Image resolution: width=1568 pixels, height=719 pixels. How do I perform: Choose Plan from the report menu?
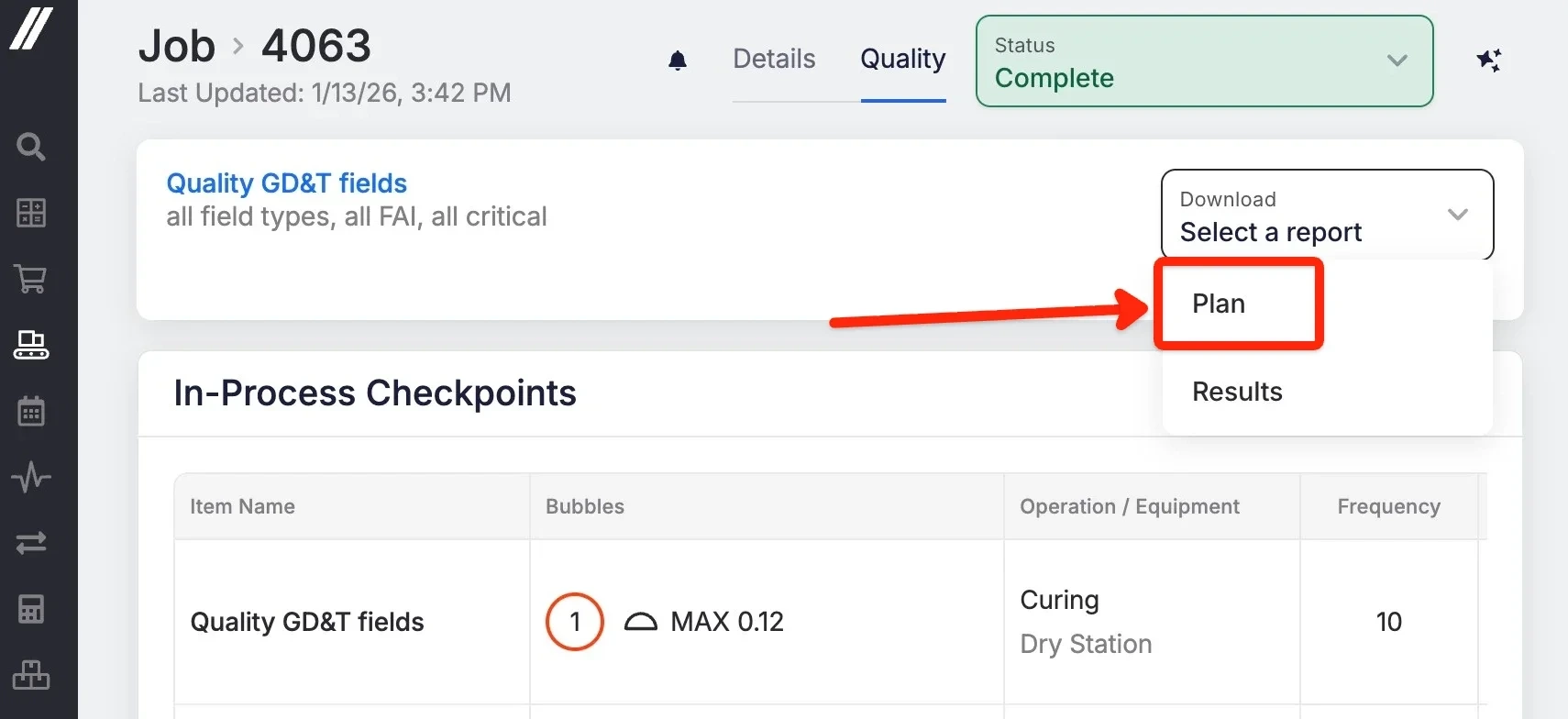pos(1218,303)
